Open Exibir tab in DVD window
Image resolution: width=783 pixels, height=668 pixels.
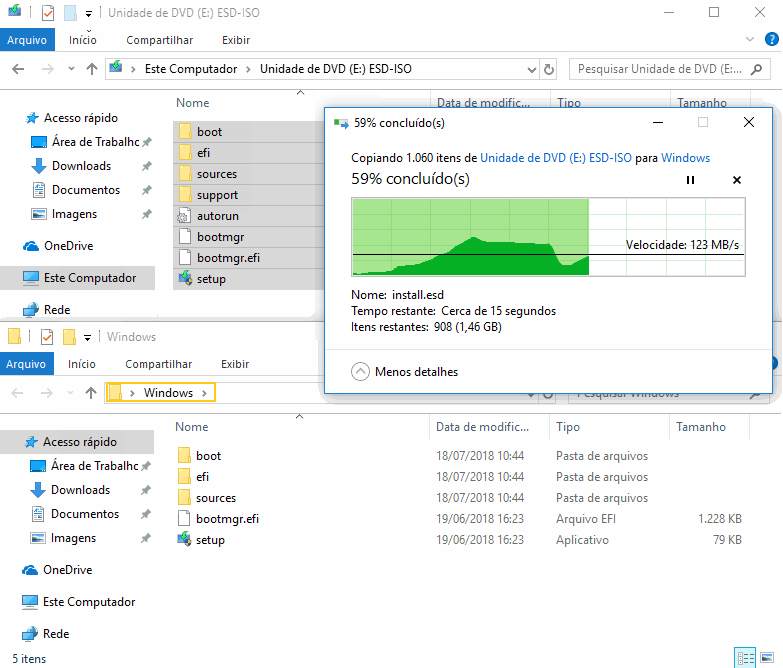tap(236, 40)
